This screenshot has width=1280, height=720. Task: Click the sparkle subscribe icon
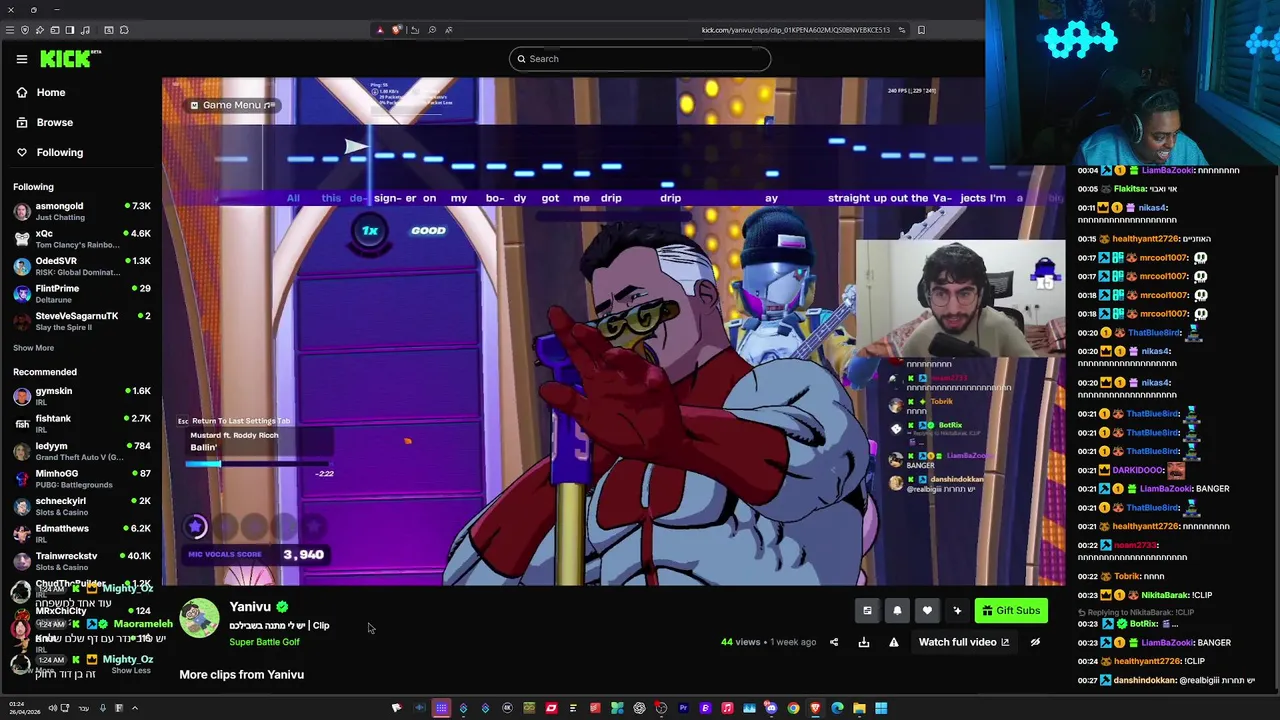click(957, 611)
